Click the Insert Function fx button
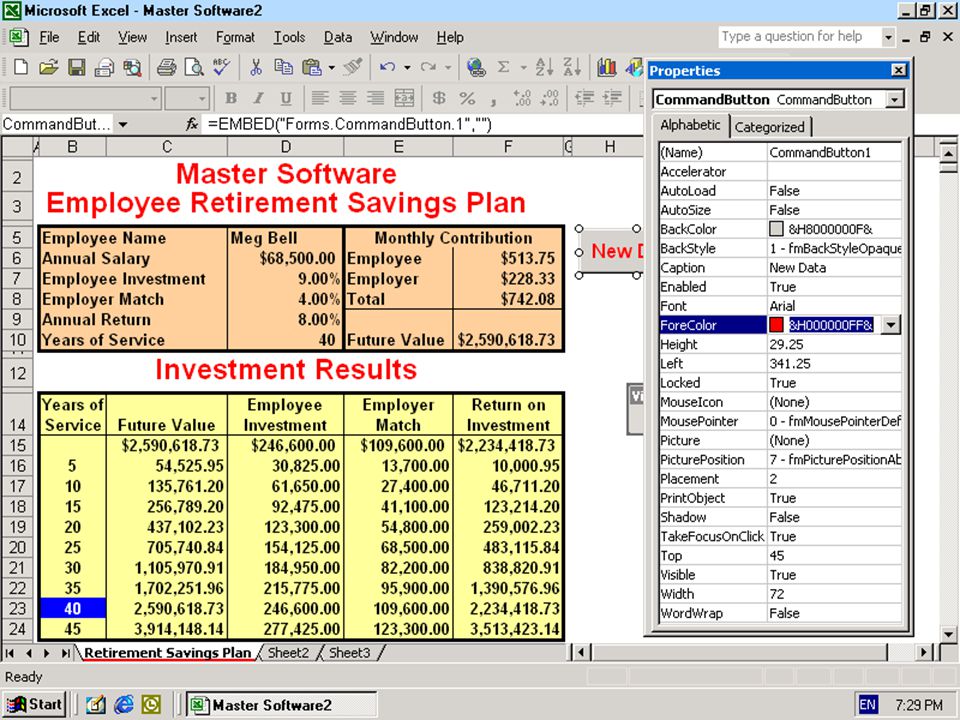Image resolution: width=960 pixels, height=720 pixels. [x=192, y=125]
